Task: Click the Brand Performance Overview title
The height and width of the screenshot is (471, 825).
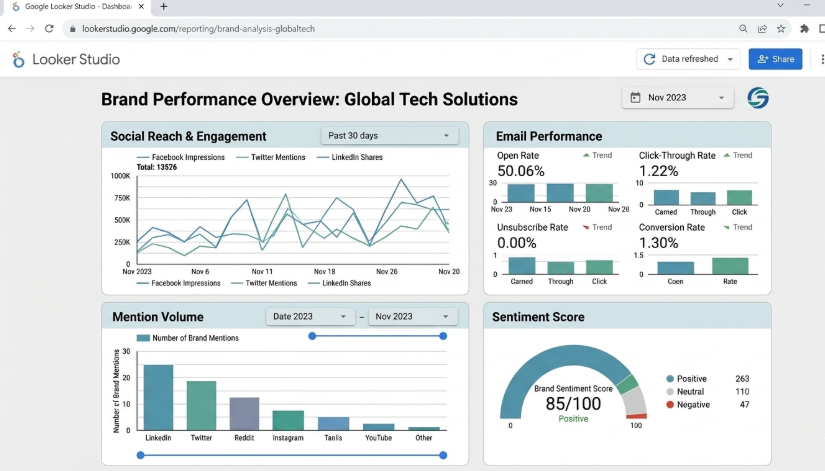Action: (x=309, y=99)
